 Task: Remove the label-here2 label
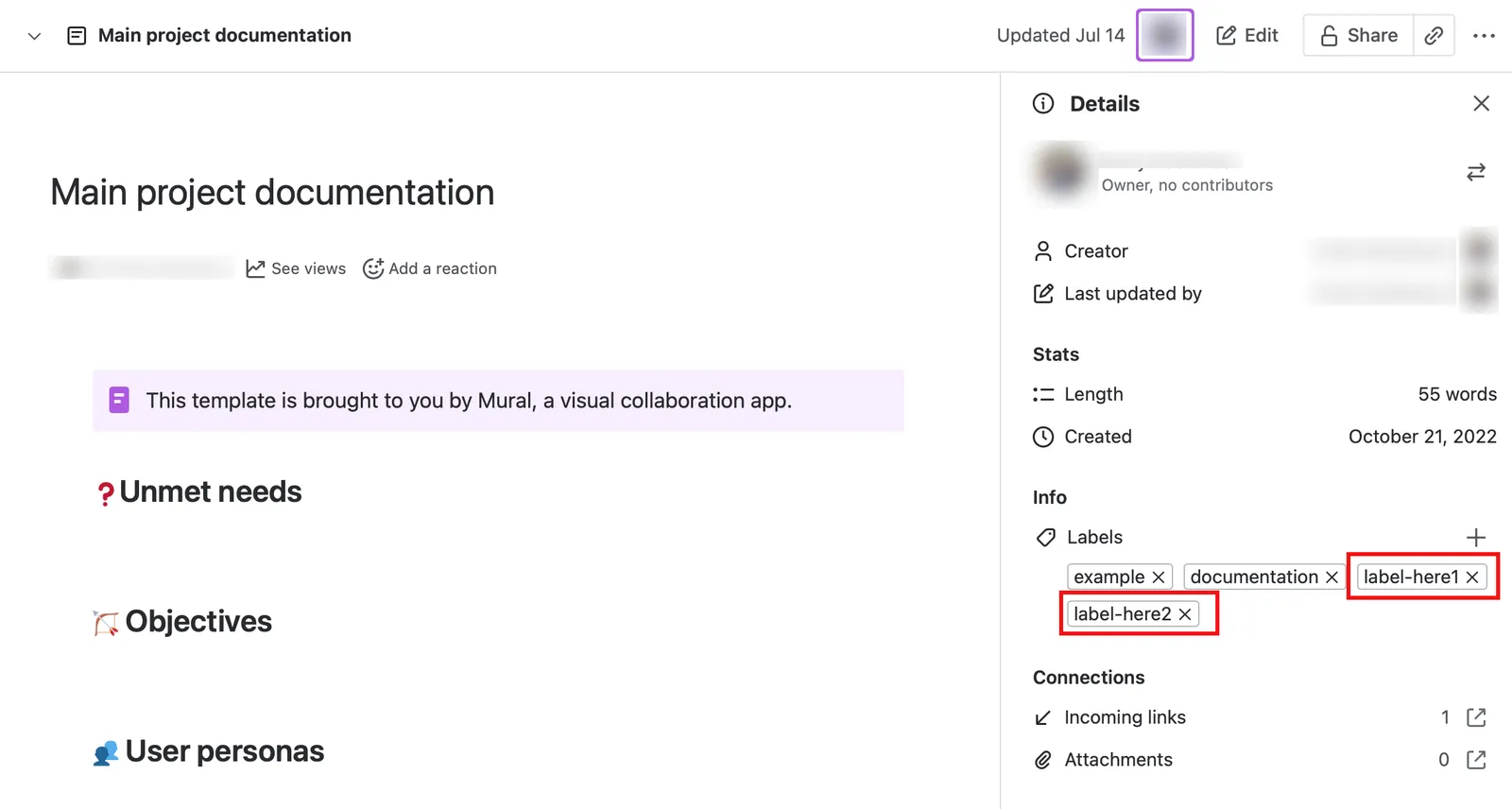1185,614
